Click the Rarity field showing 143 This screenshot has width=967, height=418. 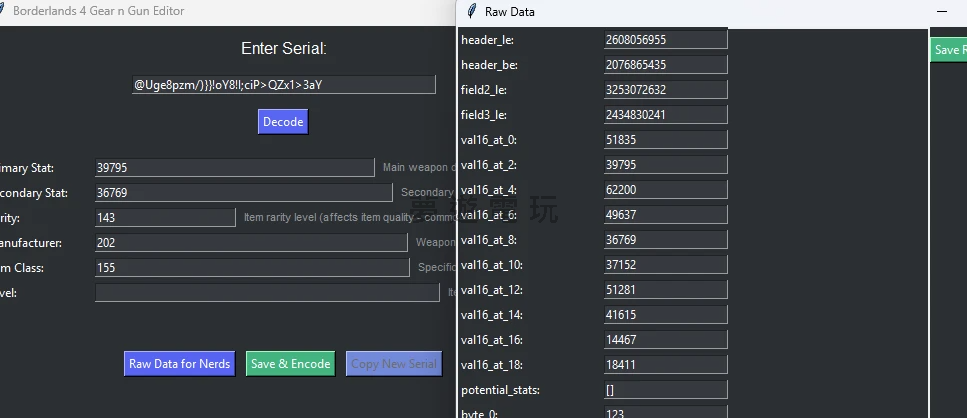pos(165,218)
